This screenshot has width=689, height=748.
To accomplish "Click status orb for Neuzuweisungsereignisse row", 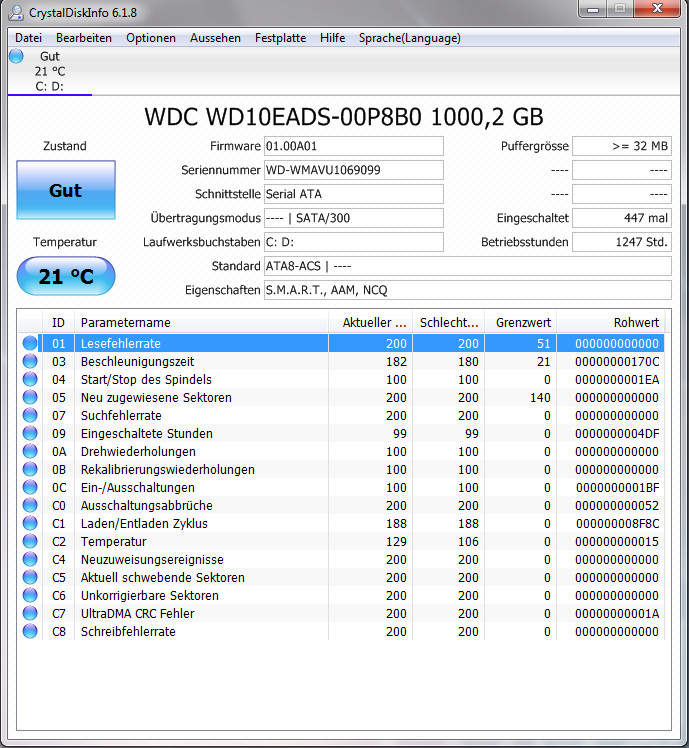I will (30, 559).
